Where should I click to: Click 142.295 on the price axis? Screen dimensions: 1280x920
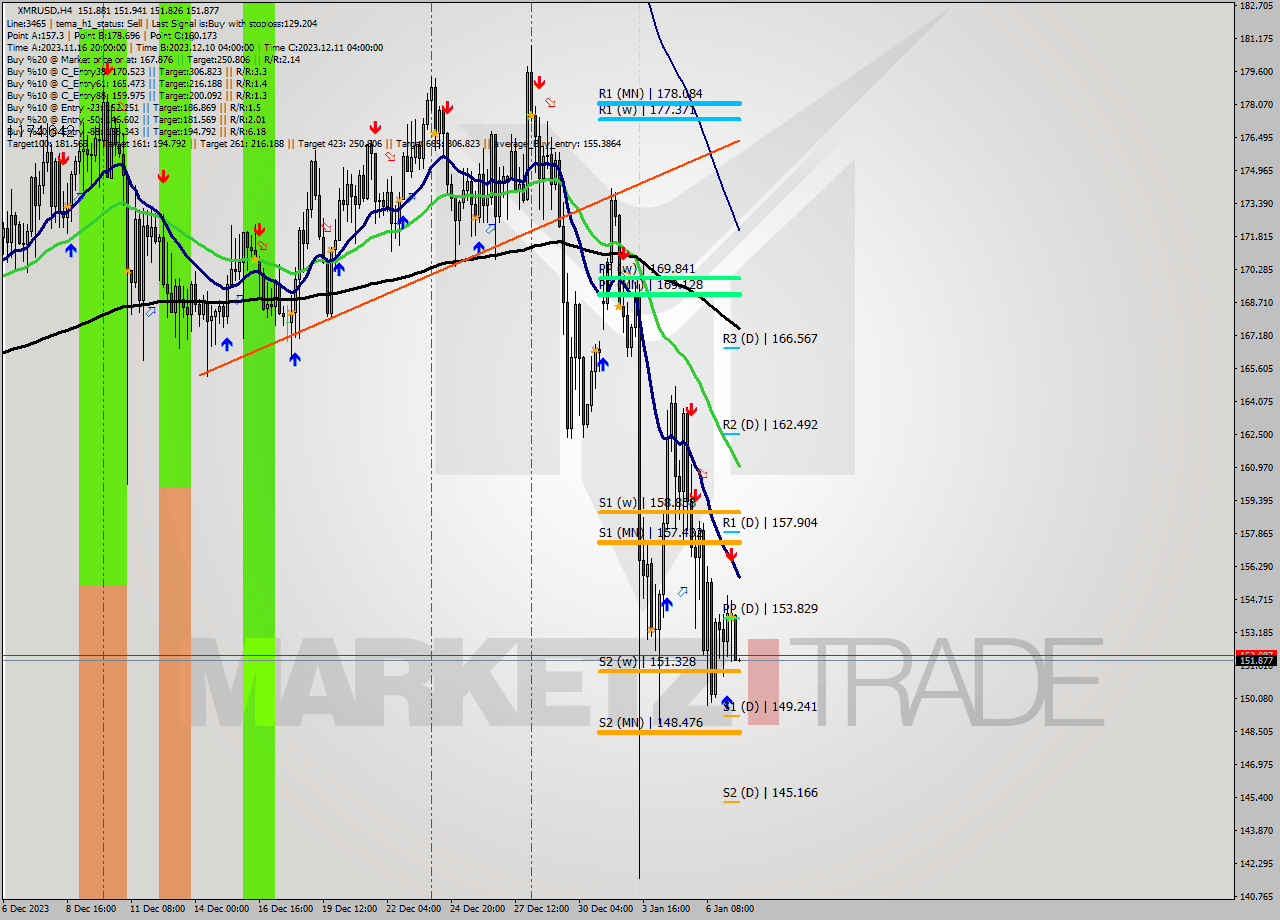[1255, 864]
